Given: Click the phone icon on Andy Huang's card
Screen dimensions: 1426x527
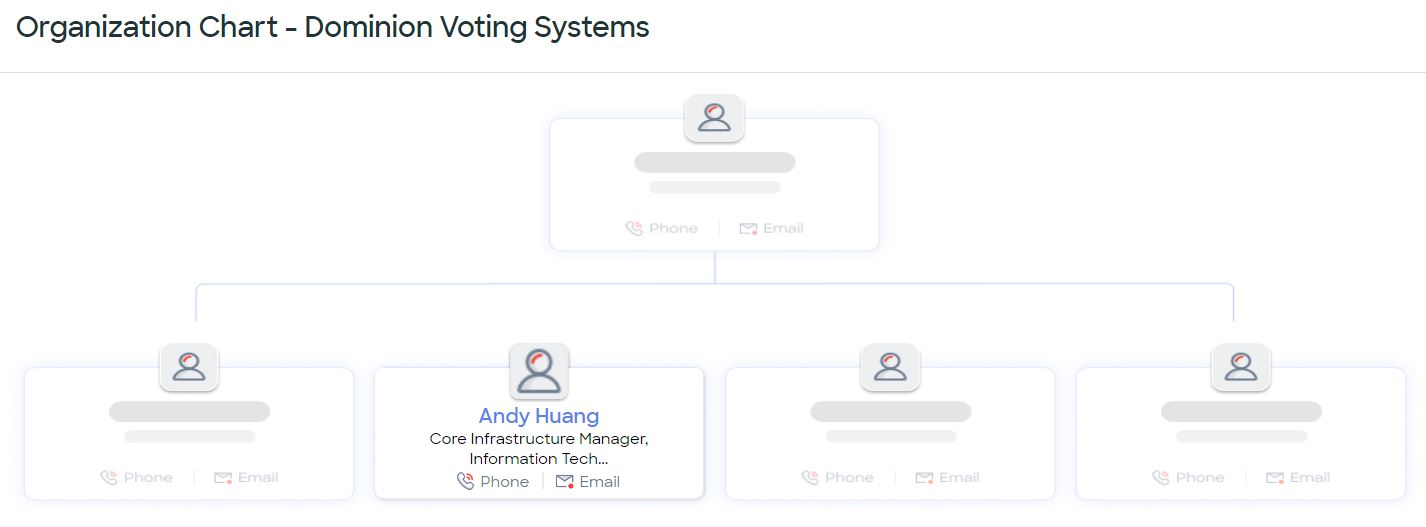Looking at the screenshot, I should click(465, 482).
